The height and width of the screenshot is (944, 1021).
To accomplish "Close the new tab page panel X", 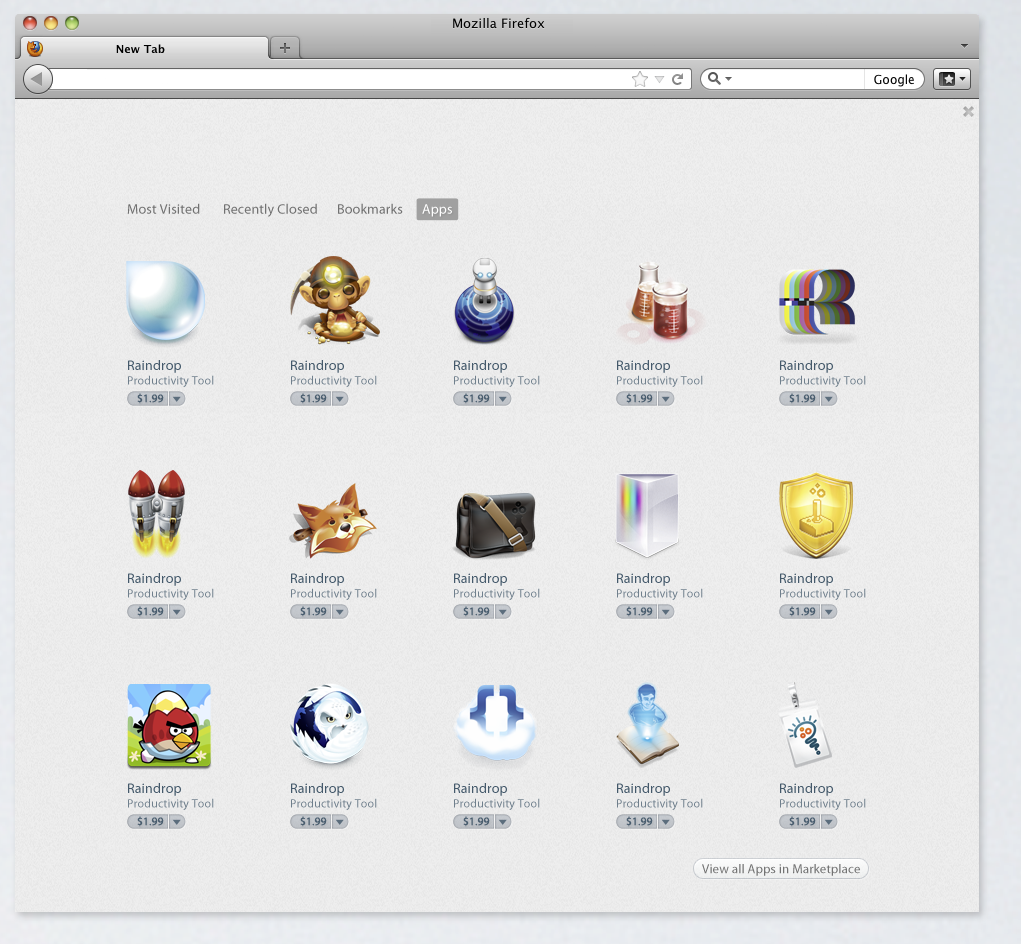I will click(x=968, y=112).
